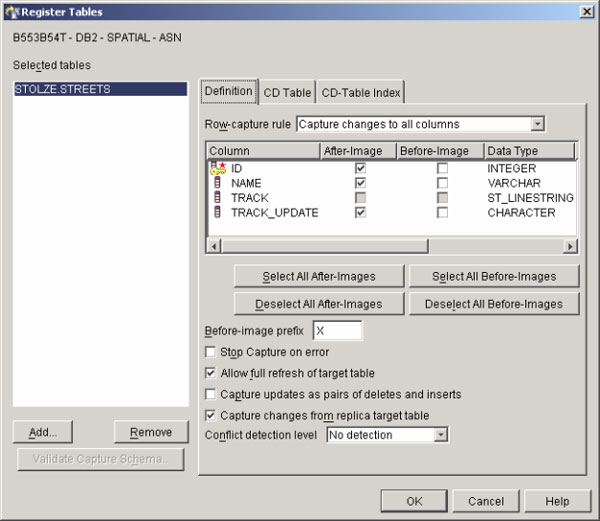This screenshot has width=600, height=521.
Task: Click the column icon next to NAME
Action: click(x=218, y=184)
